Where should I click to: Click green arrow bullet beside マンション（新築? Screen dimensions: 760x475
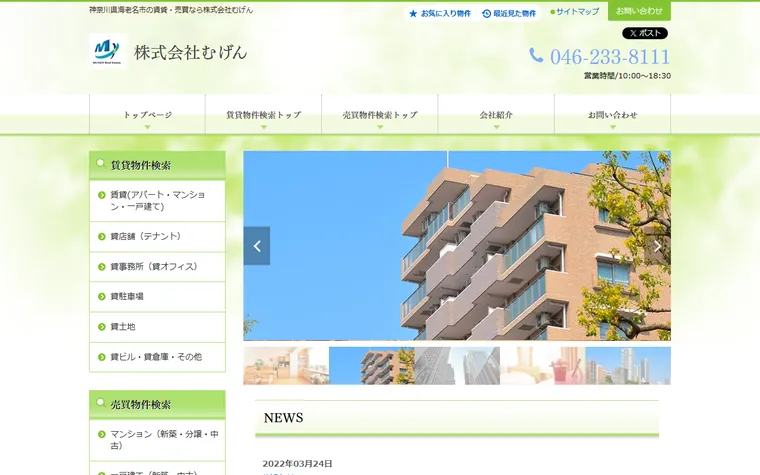coord(102,434)
